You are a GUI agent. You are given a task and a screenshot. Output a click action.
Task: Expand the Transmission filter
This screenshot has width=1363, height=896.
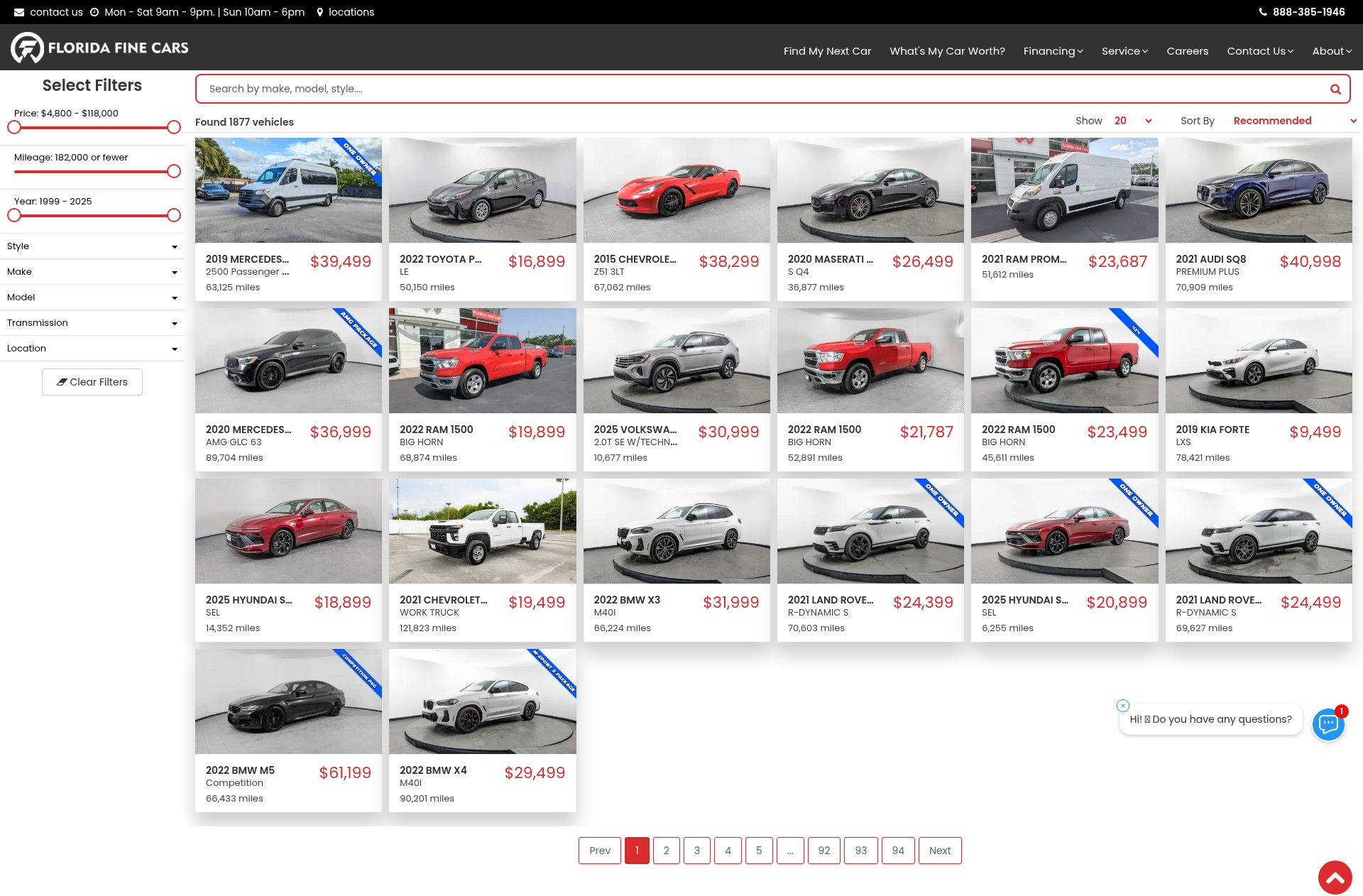coord(92,323)
